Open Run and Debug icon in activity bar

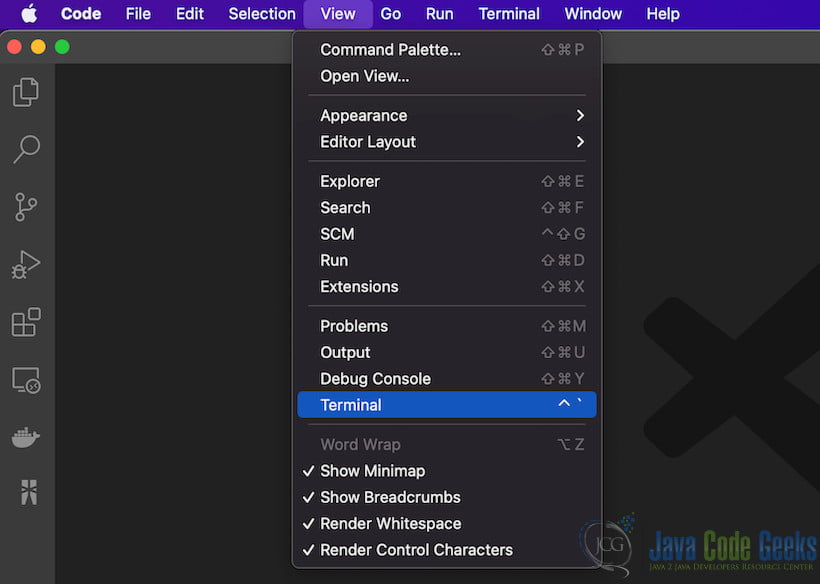coord(26,265)
